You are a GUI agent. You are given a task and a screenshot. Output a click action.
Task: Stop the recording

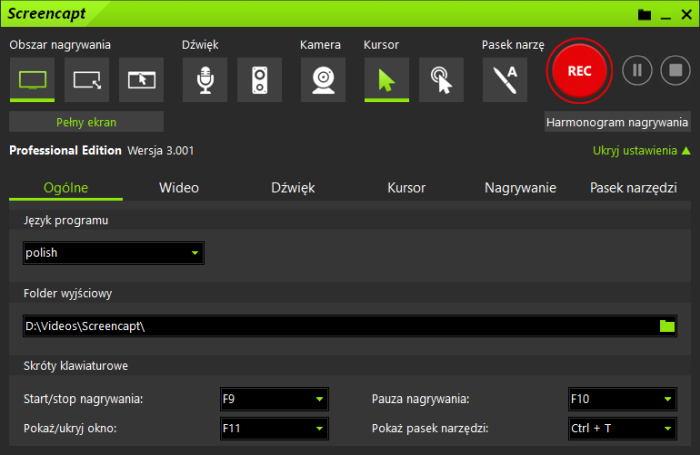tap(675, 70)
